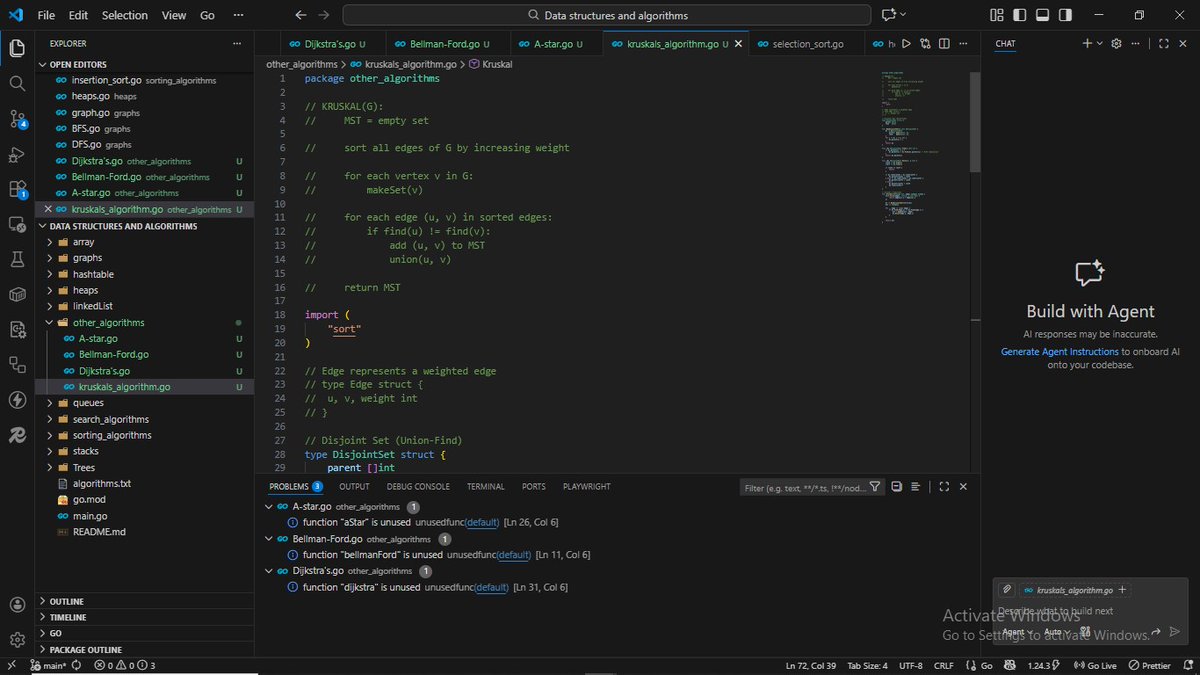This screenshot has height=675, width=1200.
Task: Open notifications bell in status bar
Action: (1187, 665)
